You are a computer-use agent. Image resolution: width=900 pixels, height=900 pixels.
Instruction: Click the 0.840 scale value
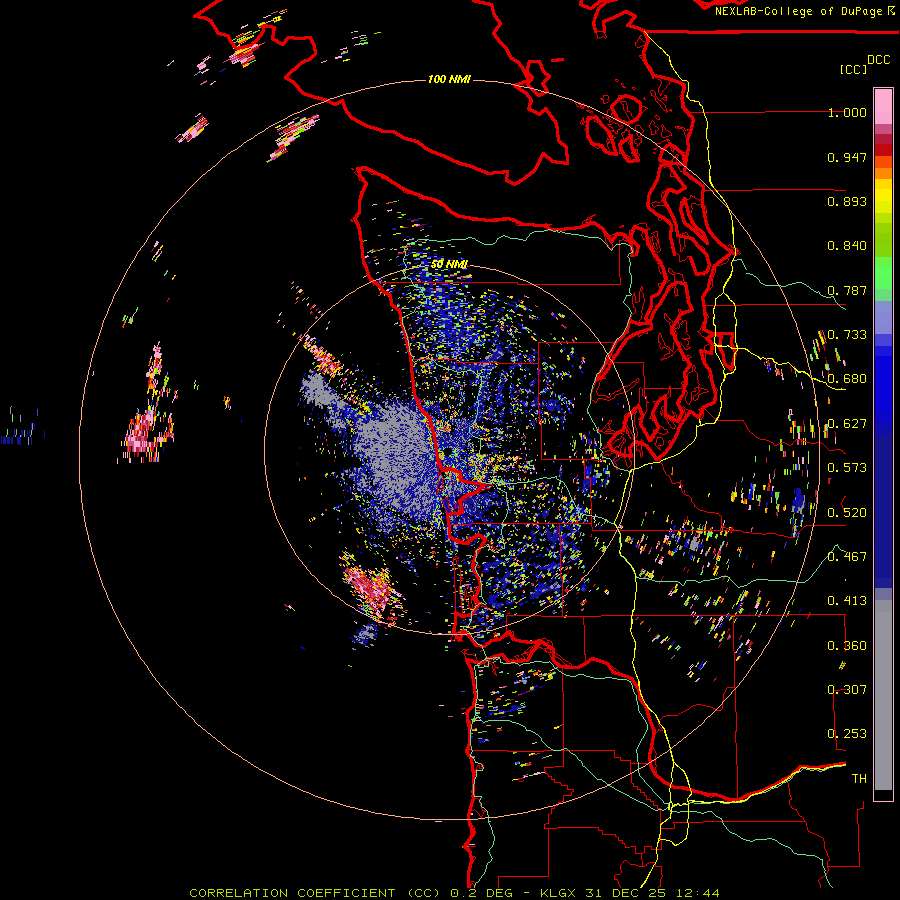(847, 246)
